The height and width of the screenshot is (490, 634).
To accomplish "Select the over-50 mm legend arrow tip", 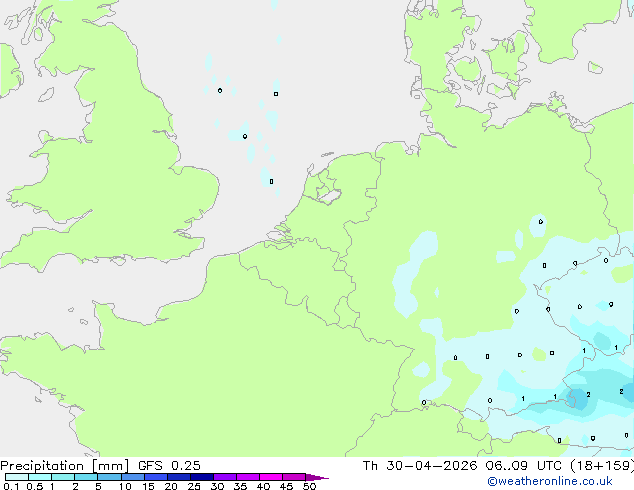I will click(317, 477).
